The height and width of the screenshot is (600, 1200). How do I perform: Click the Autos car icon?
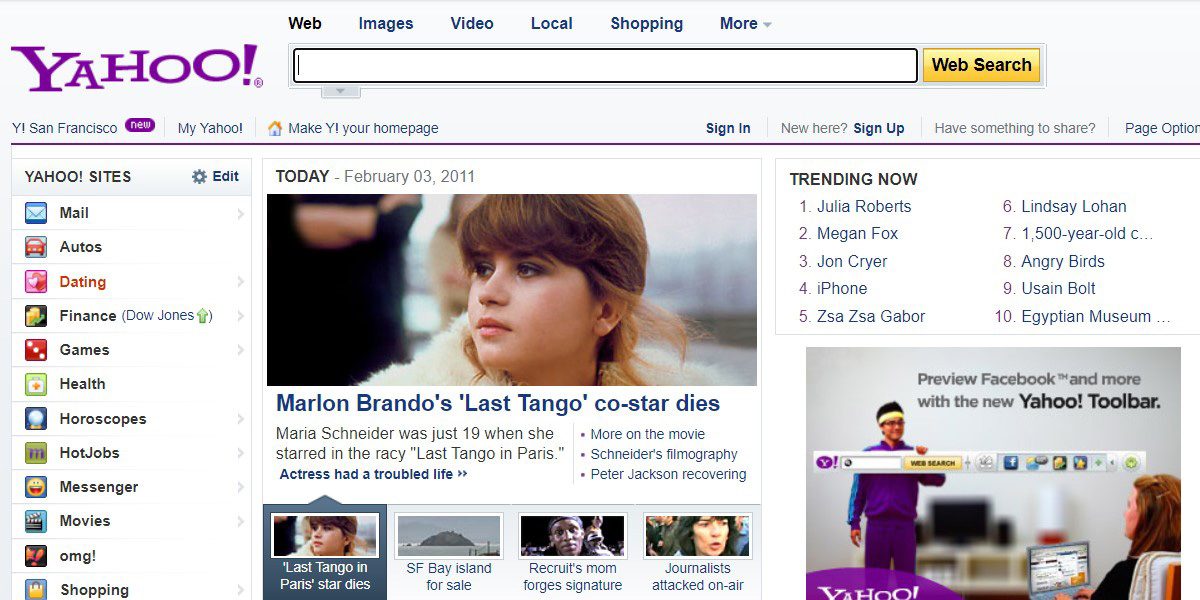point(36,247)
